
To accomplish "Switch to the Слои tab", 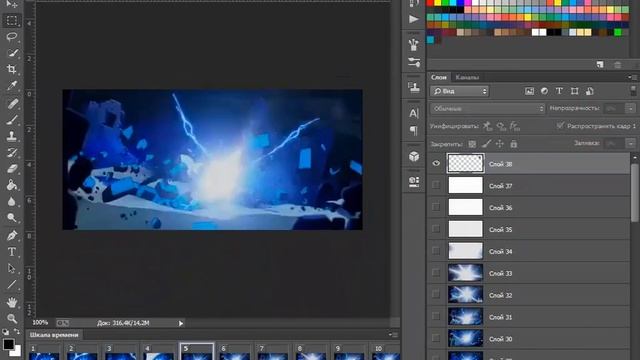I will [439, 77].
